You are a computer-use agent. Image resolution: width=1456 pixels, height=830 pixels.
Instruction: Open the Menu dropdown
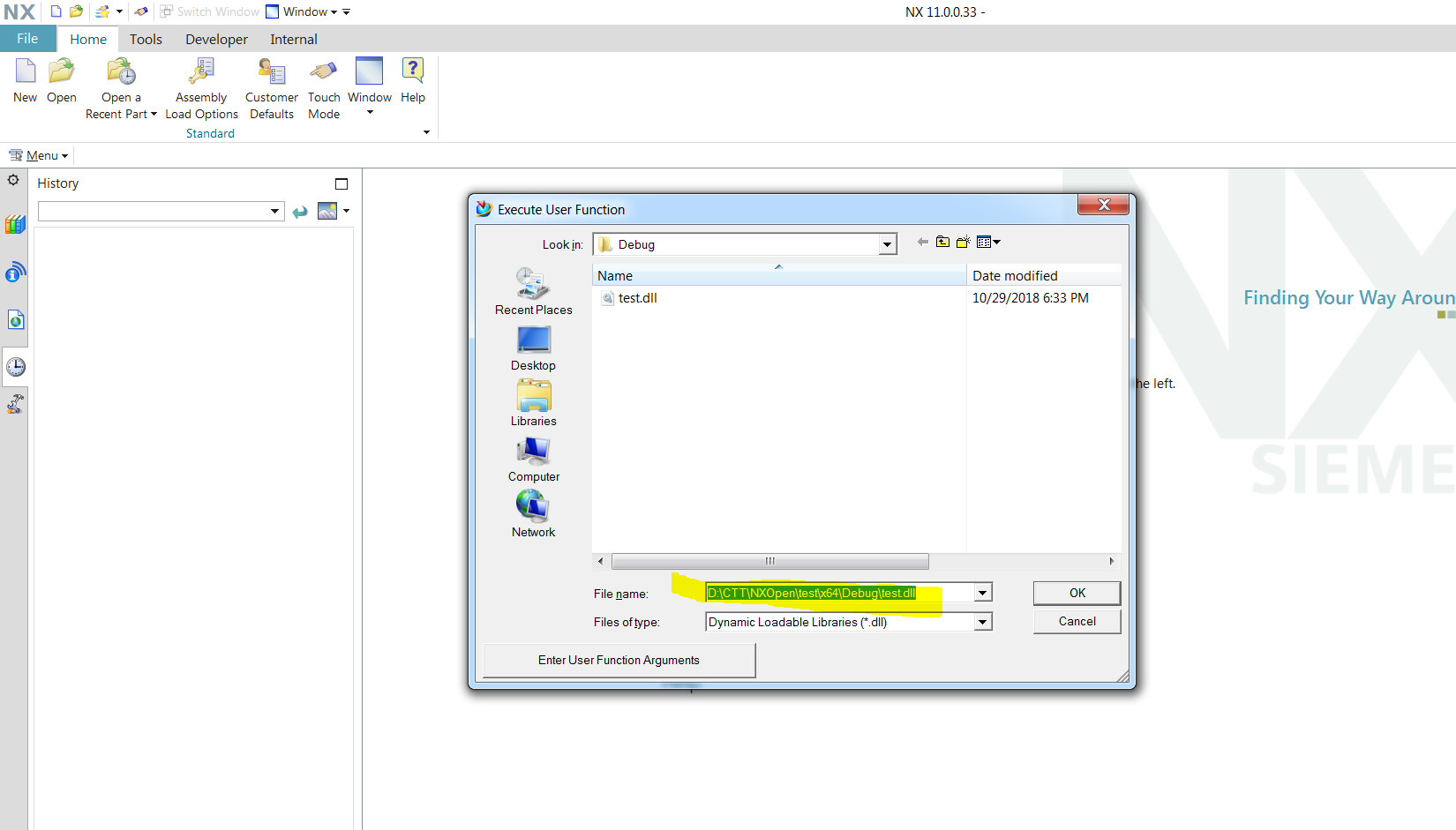point(38,155)
